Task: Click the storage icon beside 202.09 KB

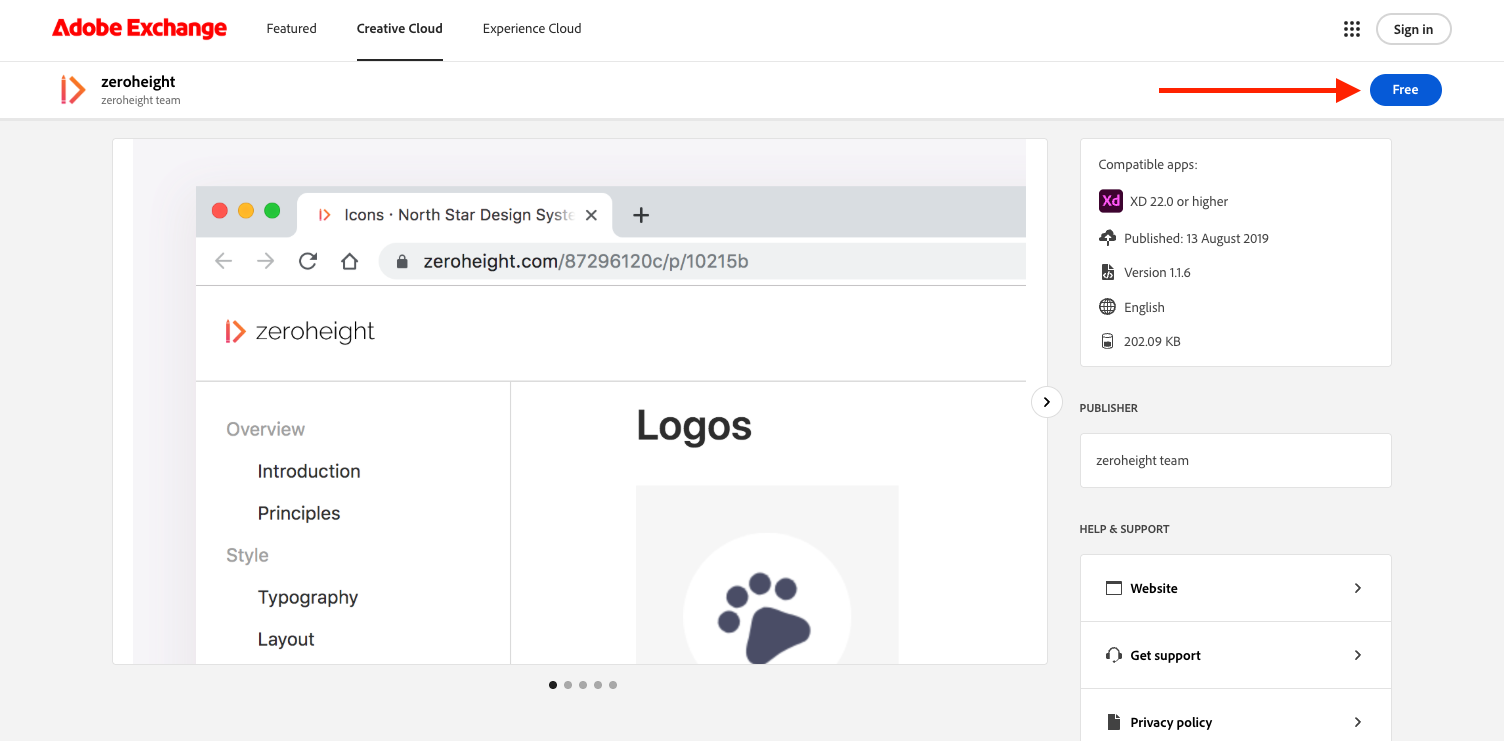Action: [x=1108, y=340]
